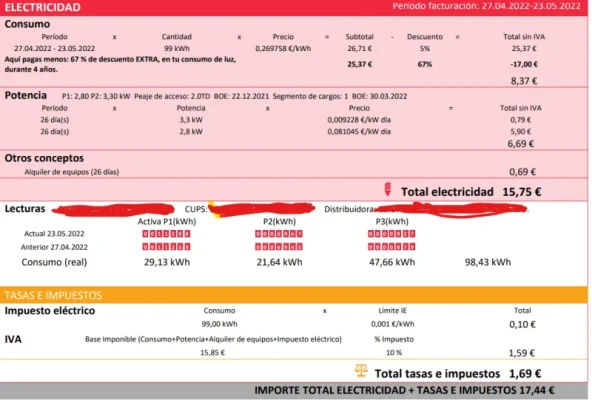Viewport: 592px width, 400px height.
Task: Select the '0,79 €' power charge
Action: pos(521,120)
